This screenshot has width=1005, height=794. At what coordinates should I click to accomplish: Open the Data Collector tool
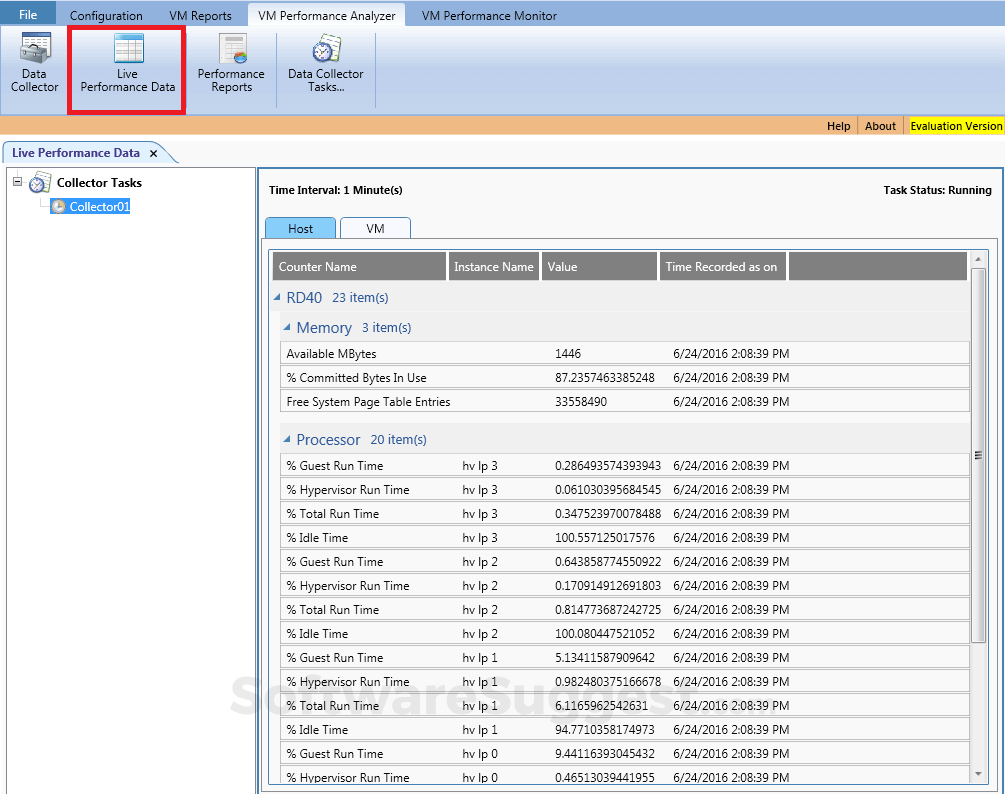point(33,65)
